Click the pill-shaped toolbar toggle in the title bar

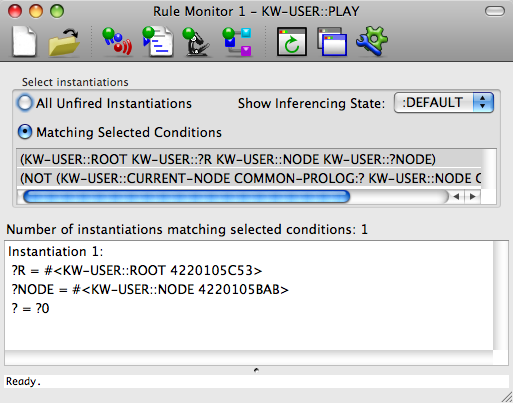tap(495, 11)
